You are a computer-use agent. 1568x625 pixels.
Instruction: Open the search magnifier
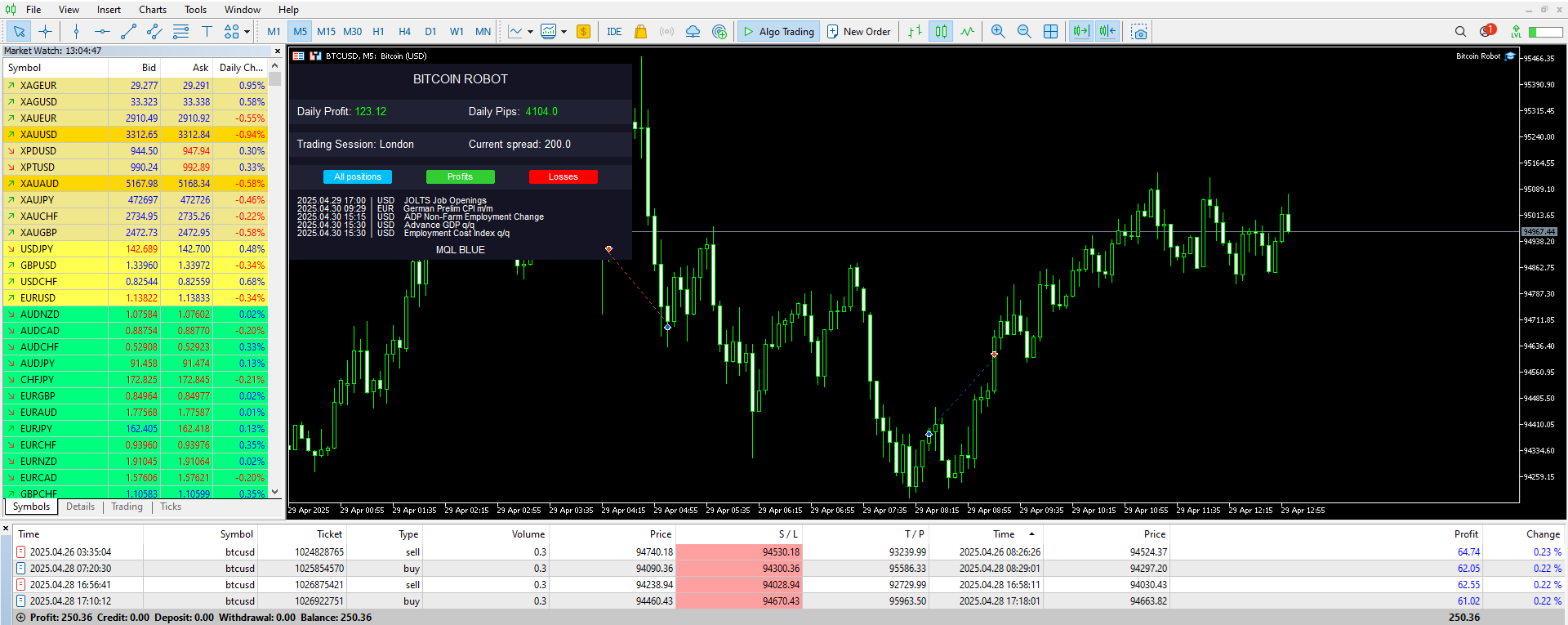pos(1460,32)
